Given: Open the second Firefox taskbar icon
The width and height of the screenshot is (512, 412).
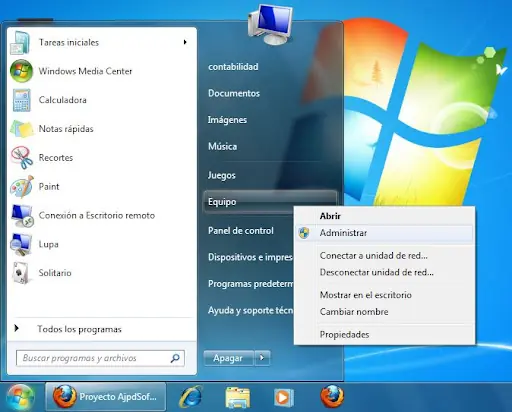Looking at the screenshot, I should tap(332, 397).
